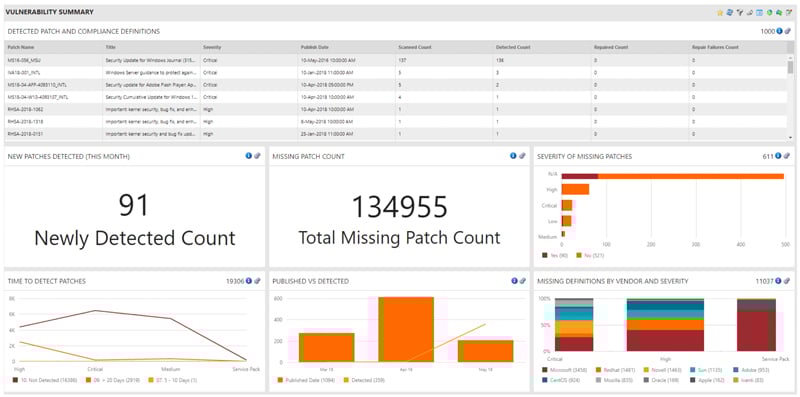Click link icon on Time to Detect Patches
This screenshot has height=397, width=800.
pyautogui.click(x=258, y=281)
